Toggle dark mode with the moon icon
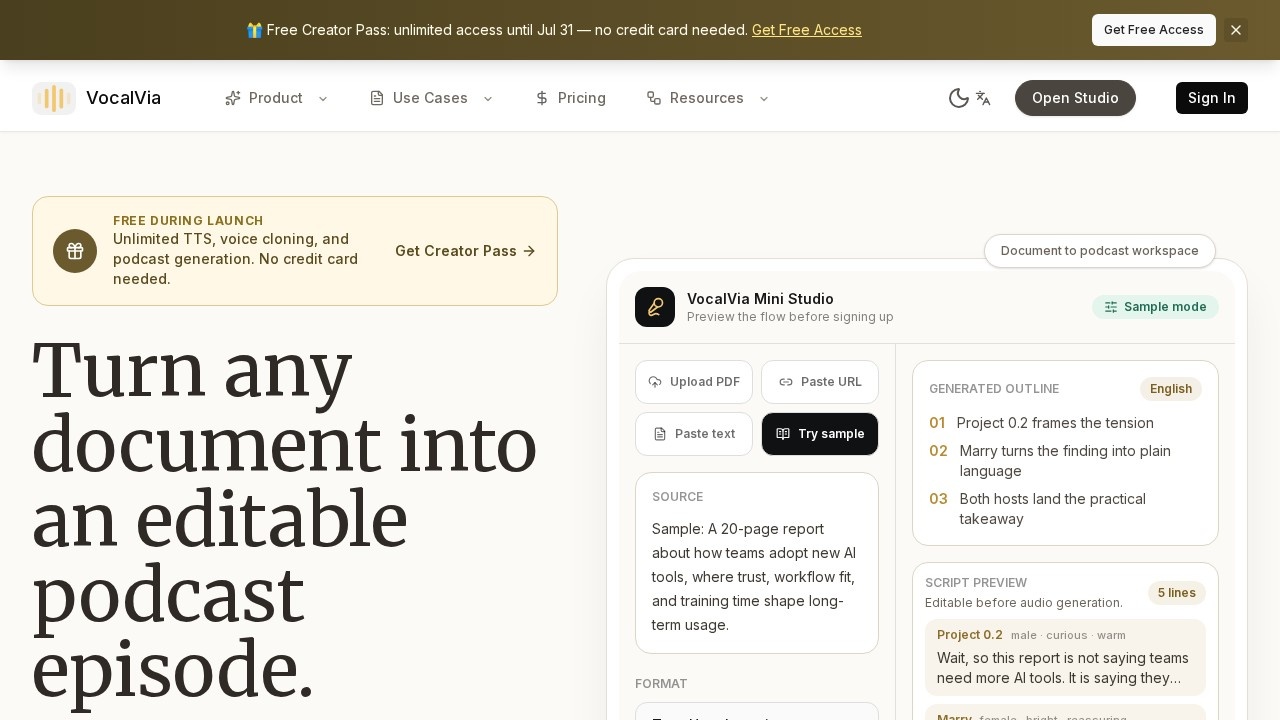Image resolution: width=1280 pixels, height=720 pixels. 958,98
